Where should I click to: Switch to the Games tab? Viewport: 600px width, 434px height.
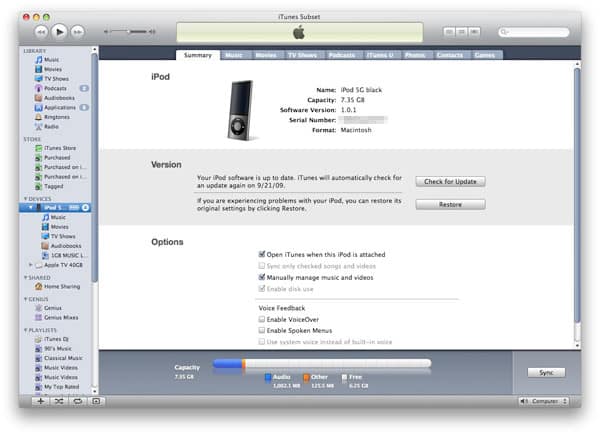[485, 55]
